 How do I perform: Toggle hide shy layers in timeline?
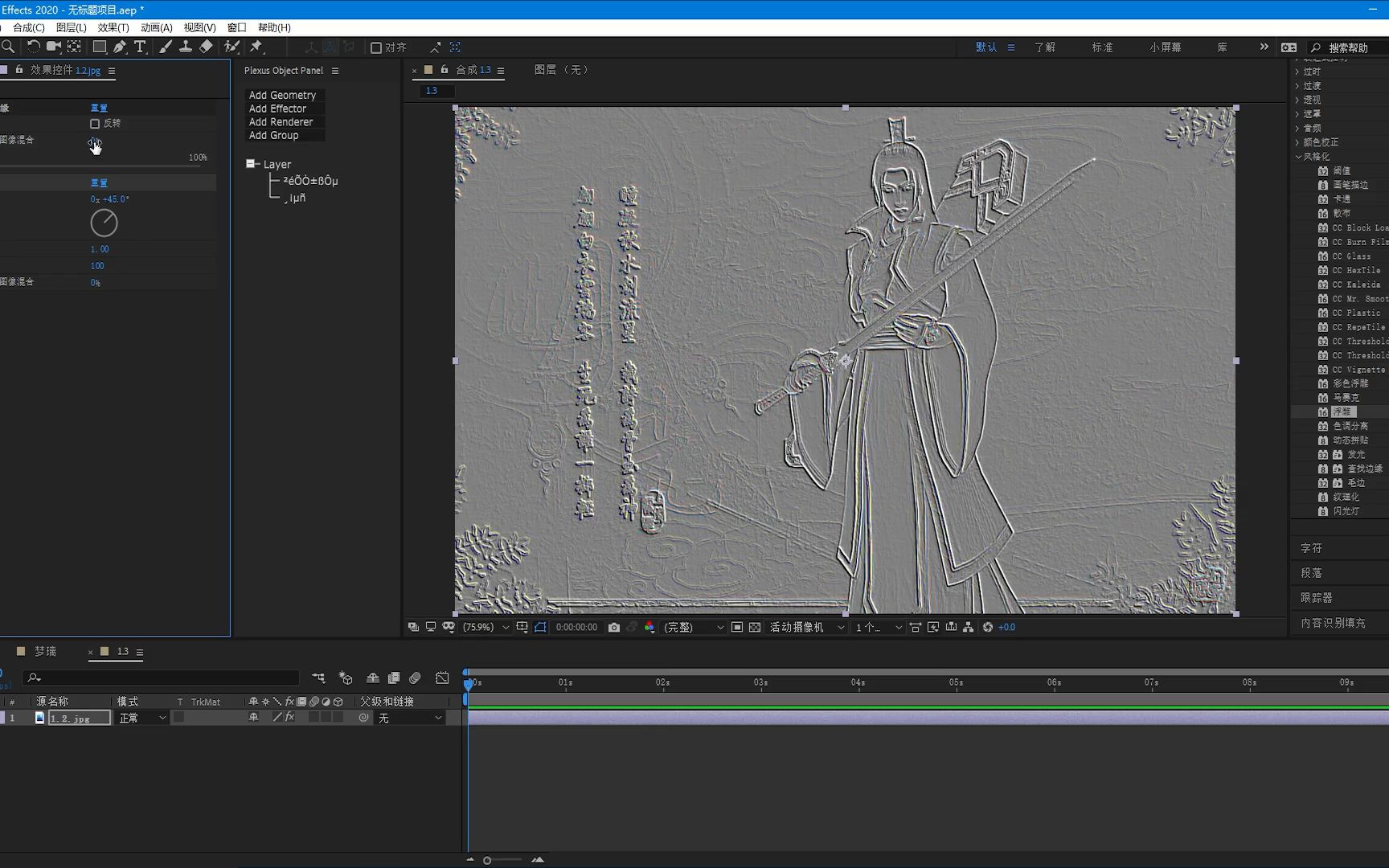click(x=372, y=678)
